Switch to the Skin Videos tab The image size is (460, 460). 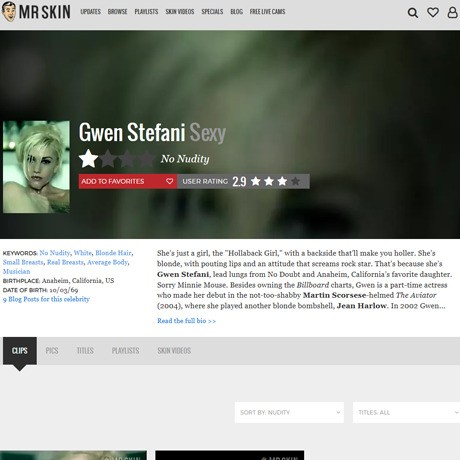pyautogui.click(x=174, y=351)
